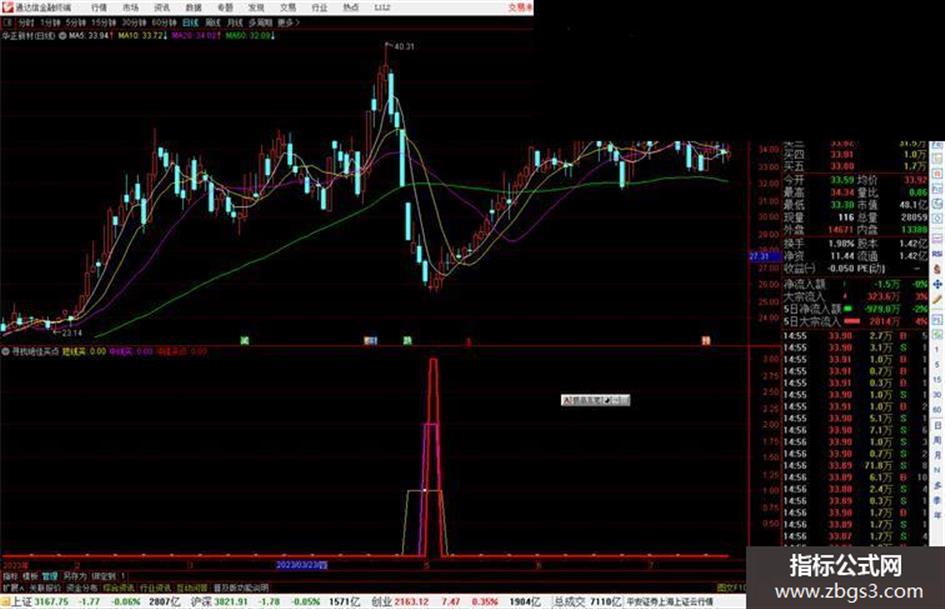Screen dimensions: 945x609
Task: Select the pencil drawing tool in sidebar
Action: [x=937, y=299]
